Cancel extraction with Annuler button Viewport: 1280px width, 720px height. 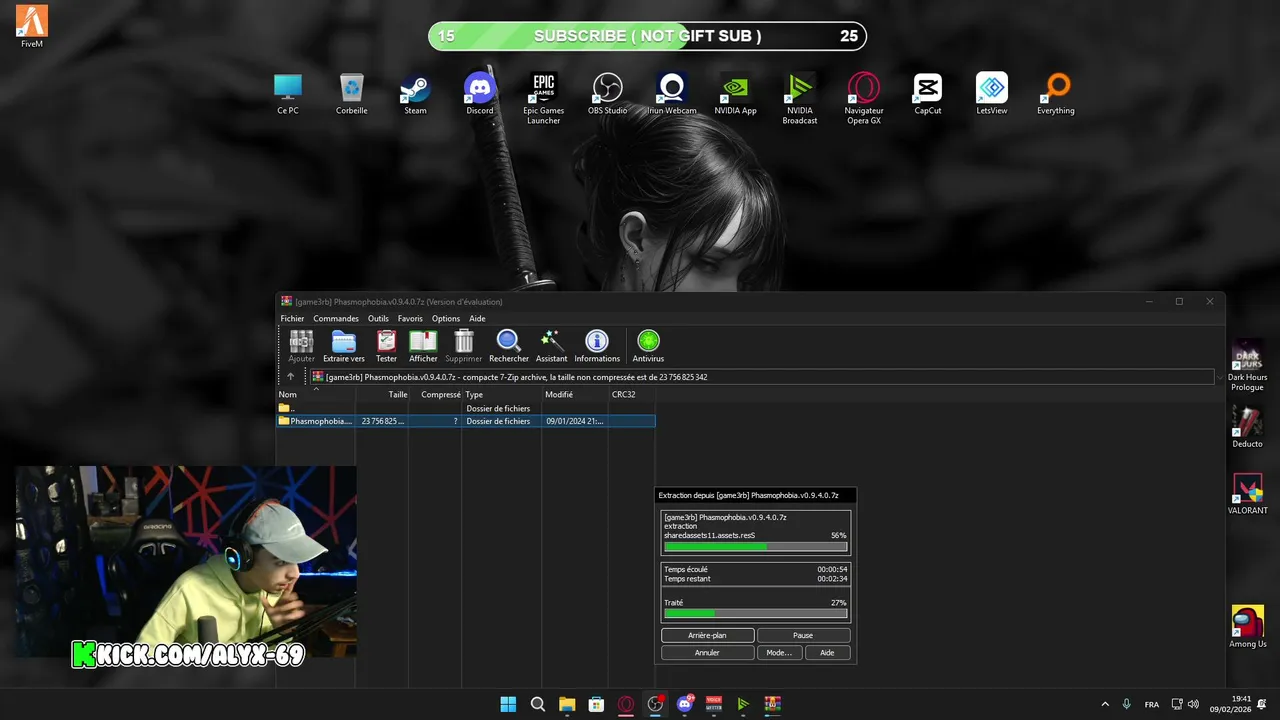[708, 652]
